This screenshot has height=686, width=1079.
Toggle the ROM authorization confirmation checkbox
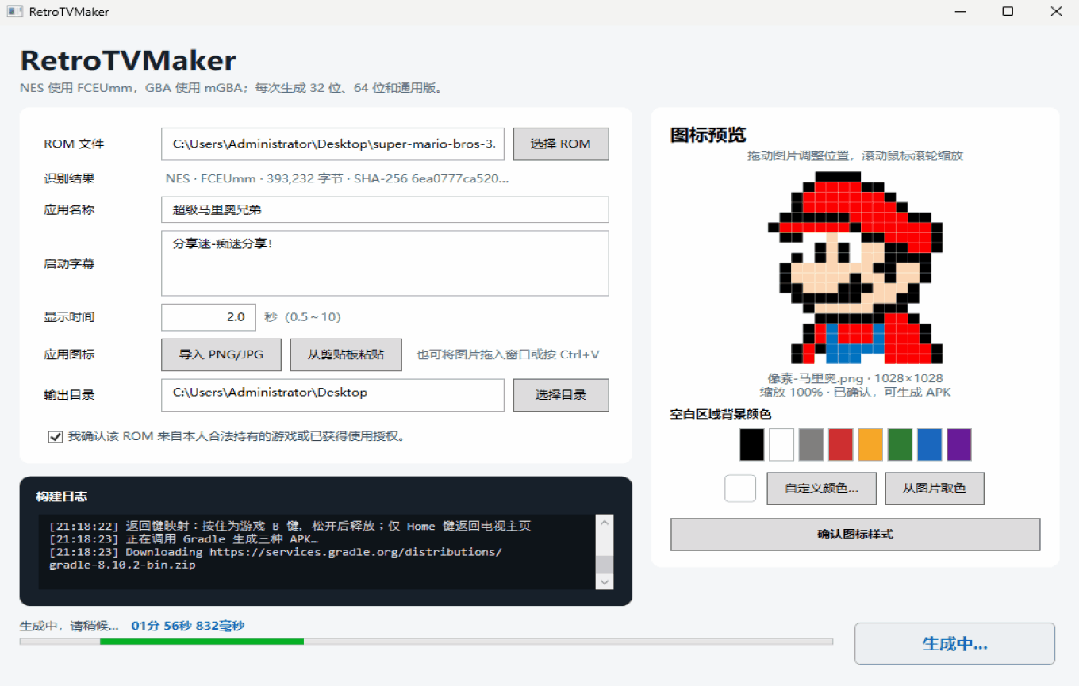[55, 437]
